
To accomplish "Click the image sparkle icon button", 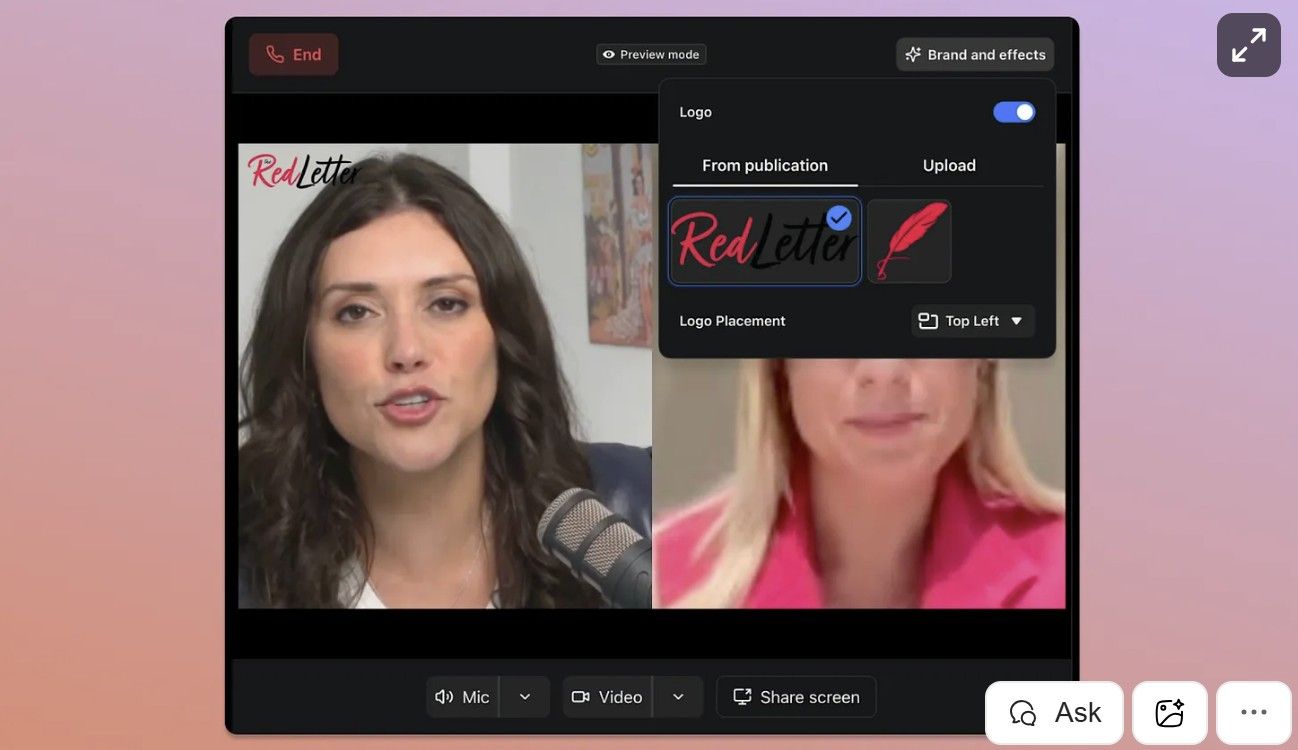I will 1169,713.
